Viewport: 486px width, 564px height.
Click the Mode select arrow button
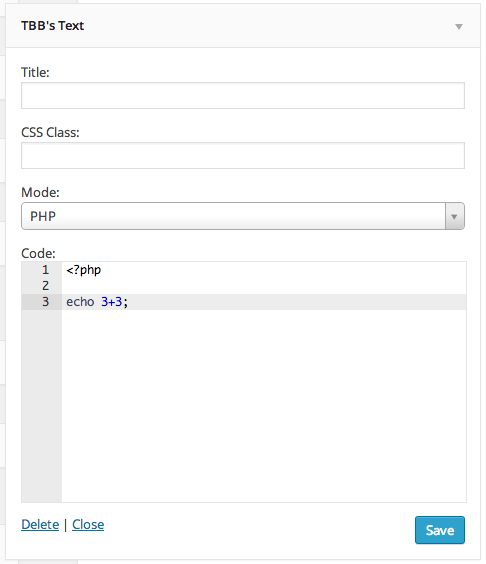[455, 216]
